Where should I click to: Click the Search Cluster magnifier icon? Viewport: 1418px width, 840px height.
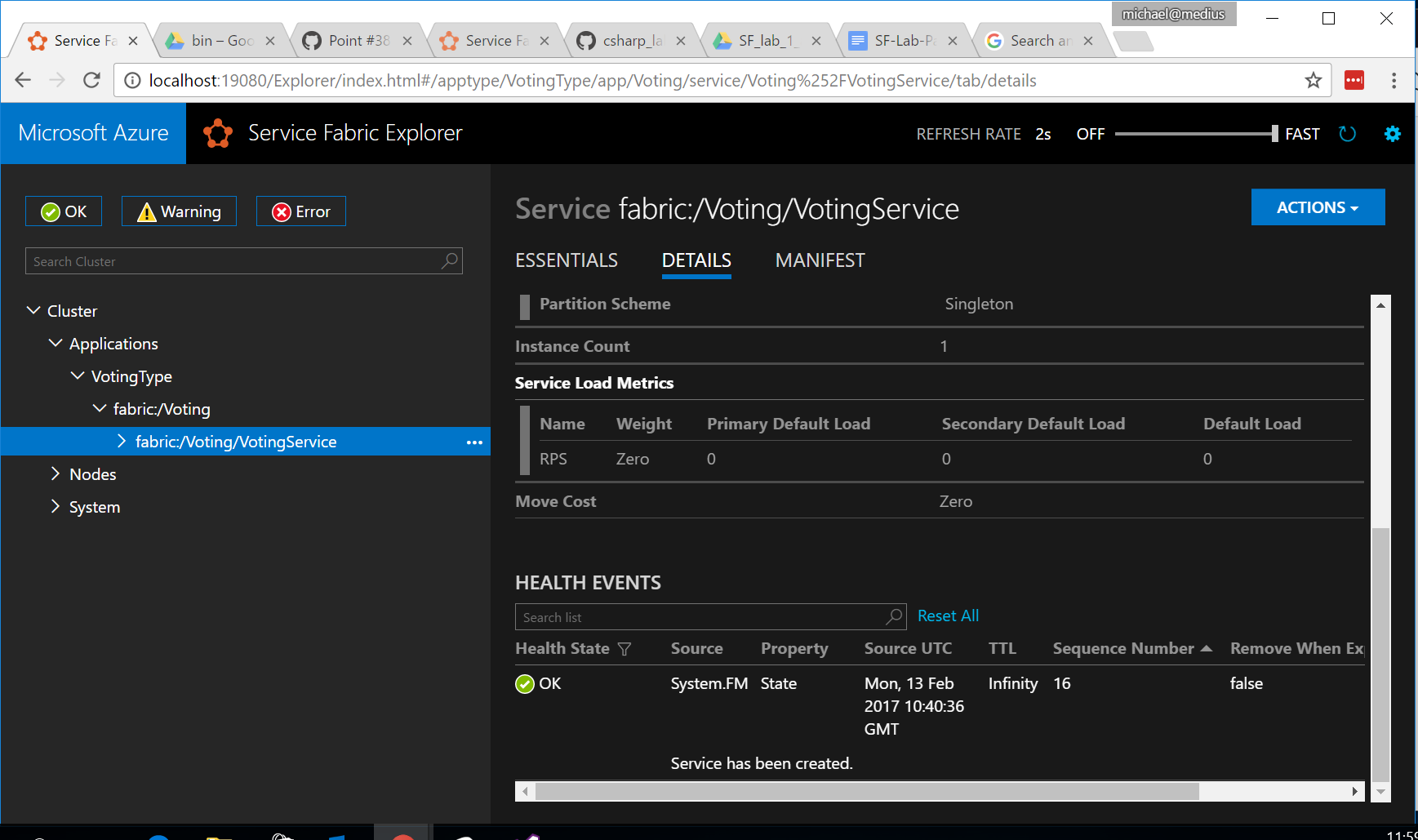[450, 260]
